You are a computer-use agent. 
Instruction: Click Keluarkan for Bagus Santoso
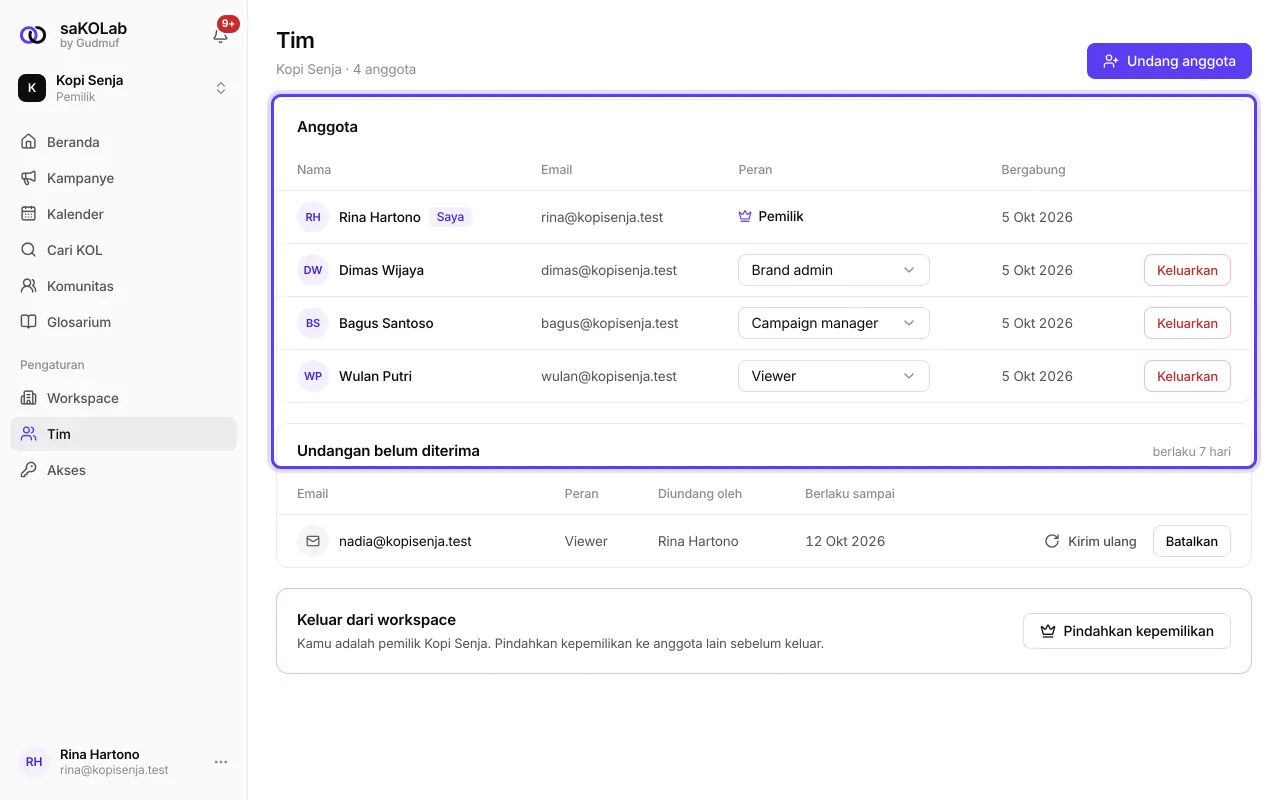pyautogui.click(x=1187, y=323)
